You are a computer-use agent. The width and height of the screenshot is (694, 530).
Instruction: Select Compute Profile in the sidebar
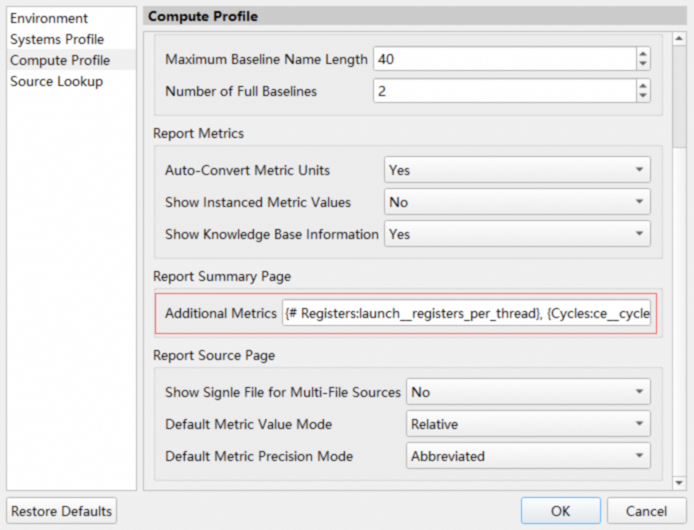[x=60, y=60]
